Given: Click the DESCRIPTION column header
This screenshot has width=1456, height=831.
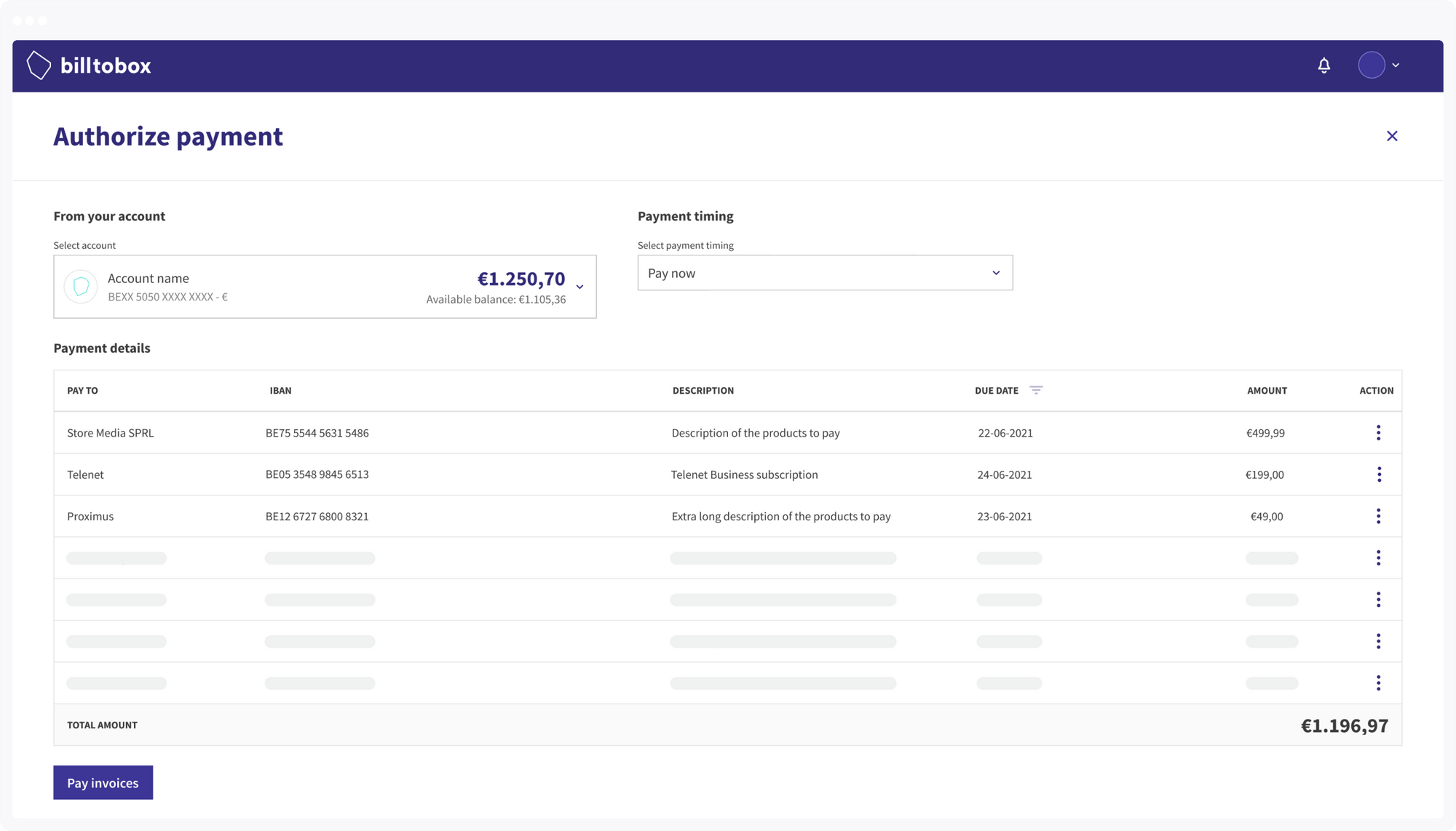Looking at the screenshot, I should pyautogui.click(x=703, y=390).
